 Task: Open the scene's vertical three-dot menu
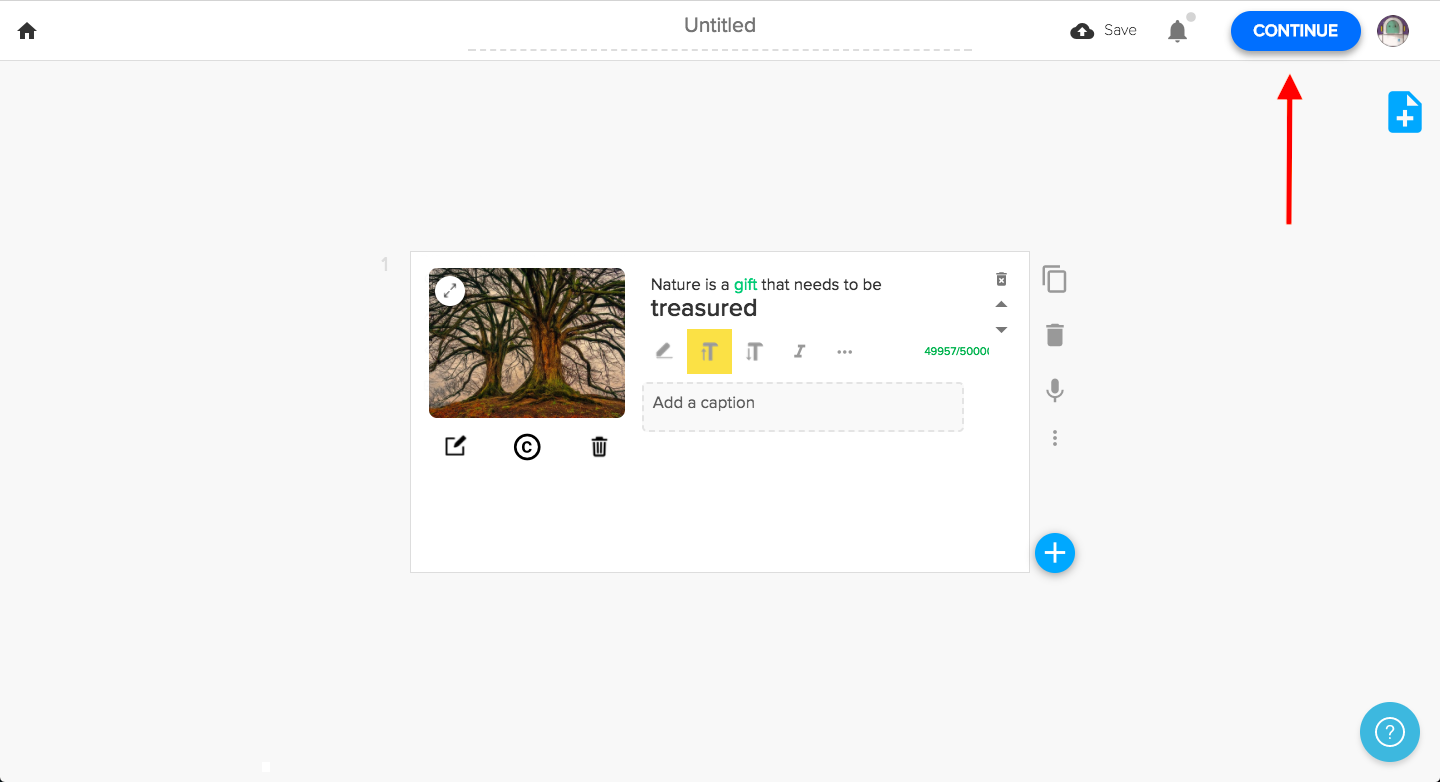[1054, 438]
